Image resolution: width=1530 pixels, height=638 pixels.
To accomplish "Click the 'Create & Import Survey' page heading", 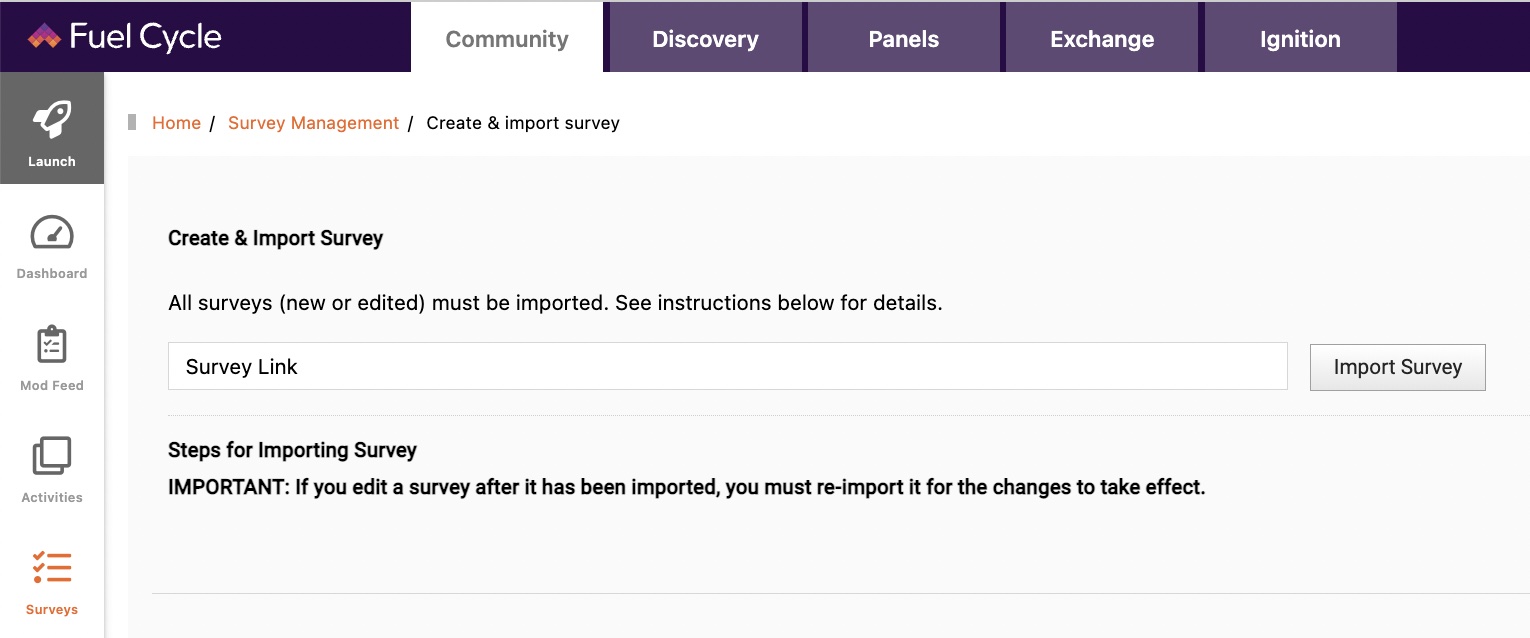I will (275, 238).
